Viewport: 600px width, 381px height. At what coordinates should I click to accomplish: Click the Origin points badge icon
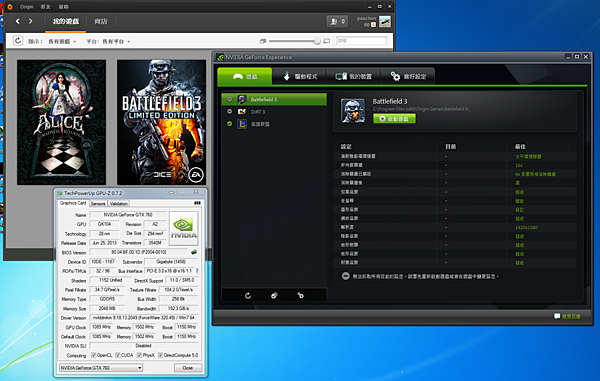[x=373, y=25]
